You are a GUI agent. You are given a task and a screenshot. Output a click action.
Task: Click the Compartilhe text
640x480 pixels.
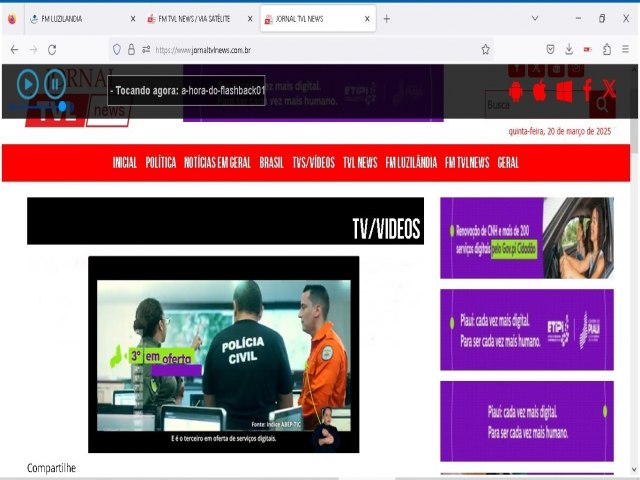click(51, 468)
